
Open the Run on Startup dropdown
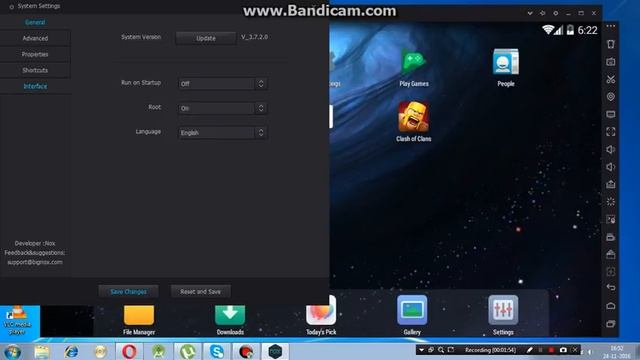[x=222, y=84]
